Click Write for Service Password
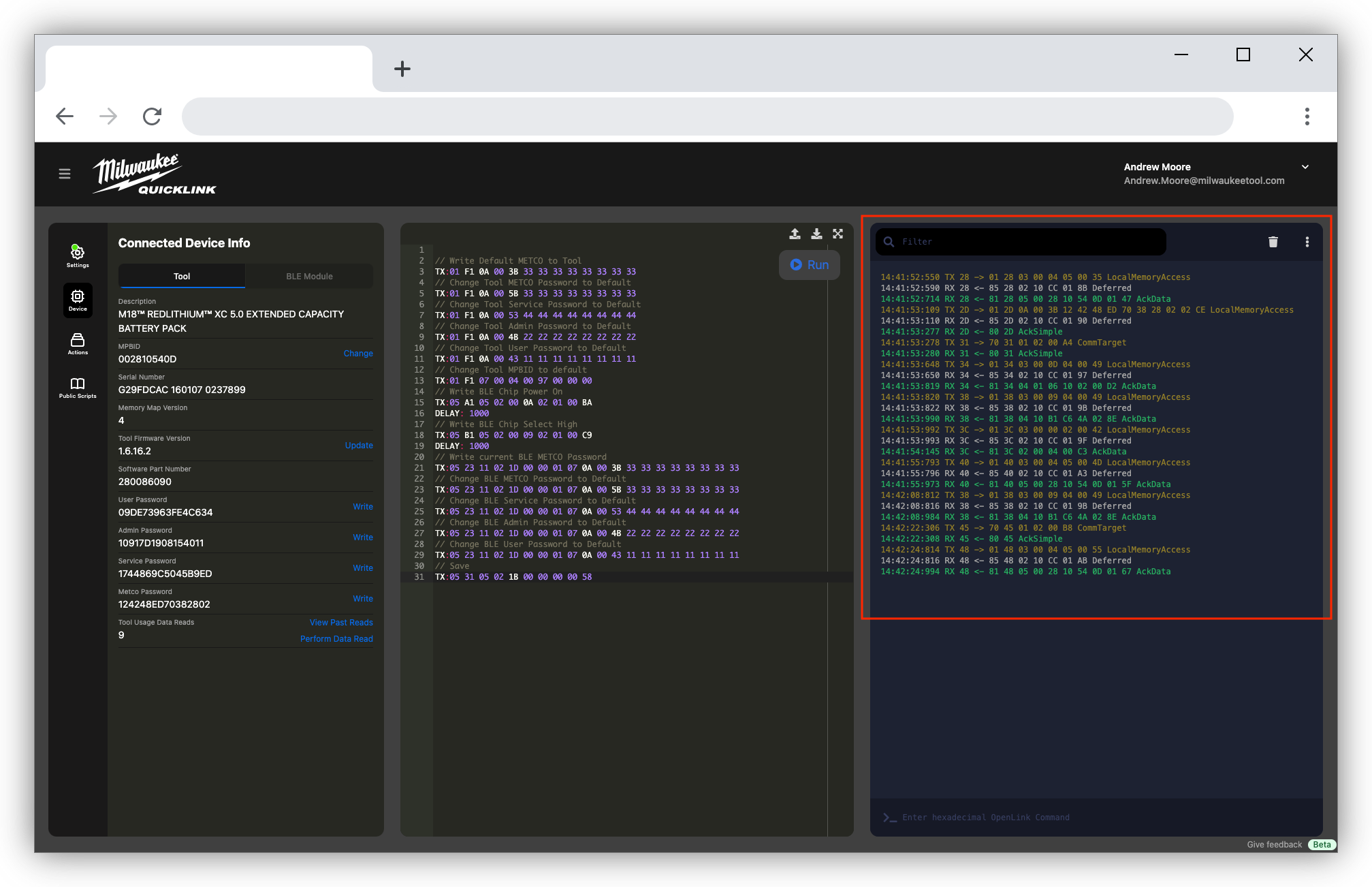The width and height of the screenshot is (1372, 887). coord(363,568)
